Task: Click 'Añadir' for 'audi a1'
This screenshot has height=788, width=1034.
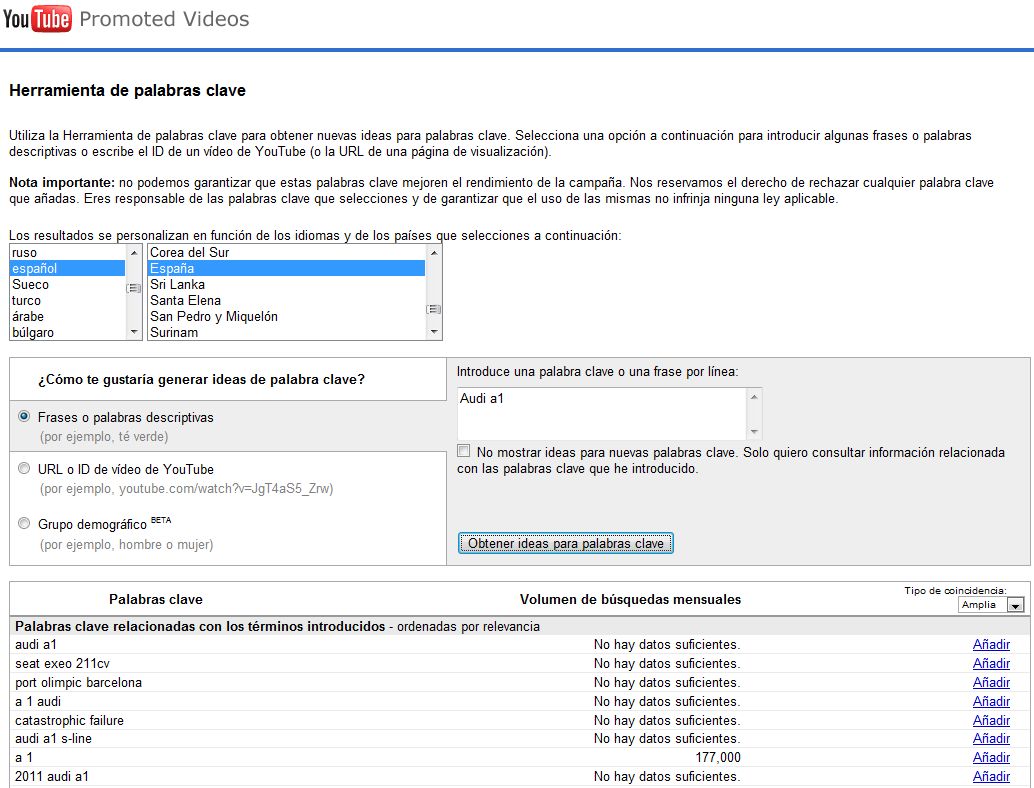Action: pyautogui.click(x=991, y=644)
